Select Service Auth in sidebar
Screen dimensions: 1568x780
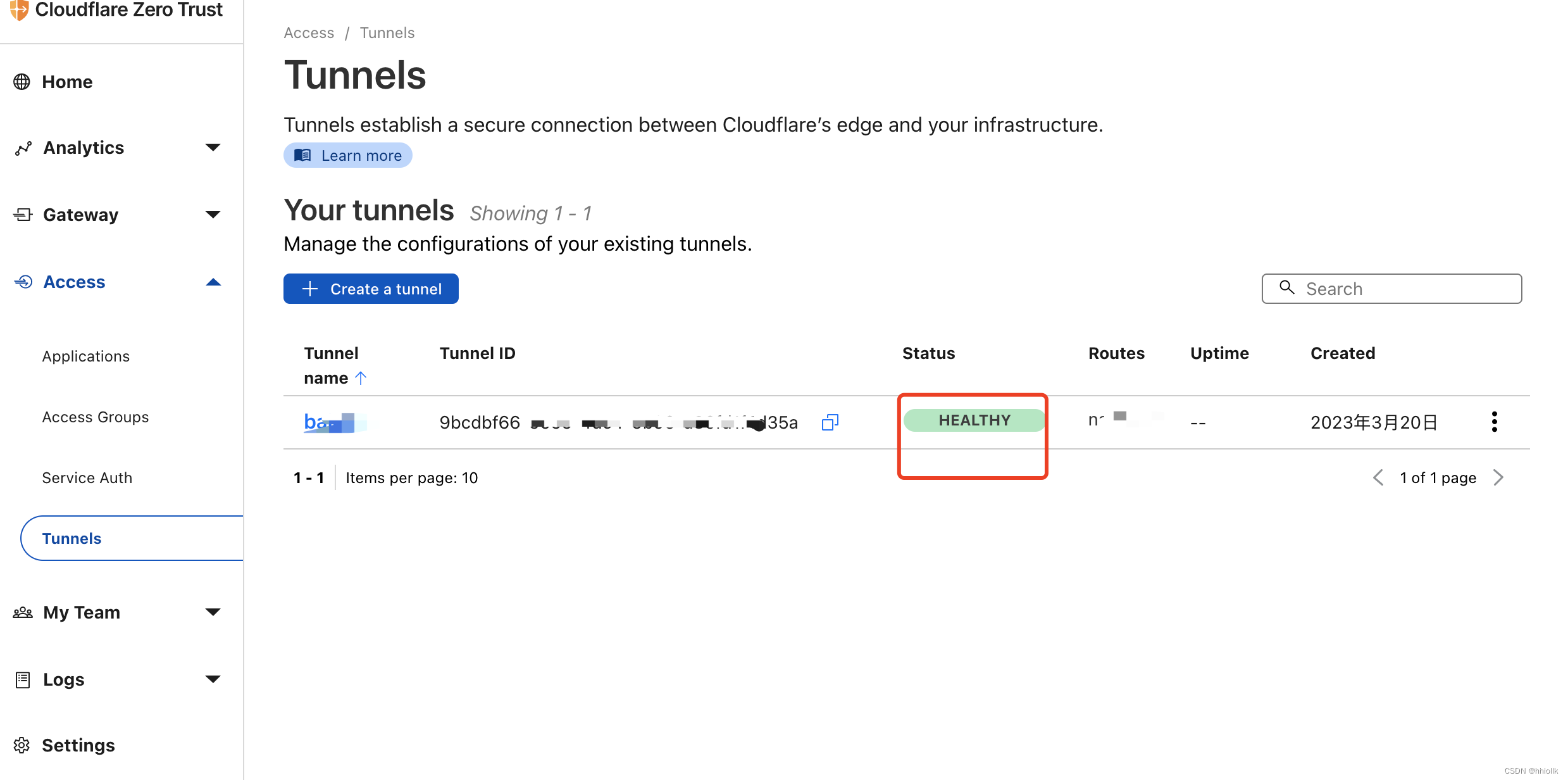(87, 478)
